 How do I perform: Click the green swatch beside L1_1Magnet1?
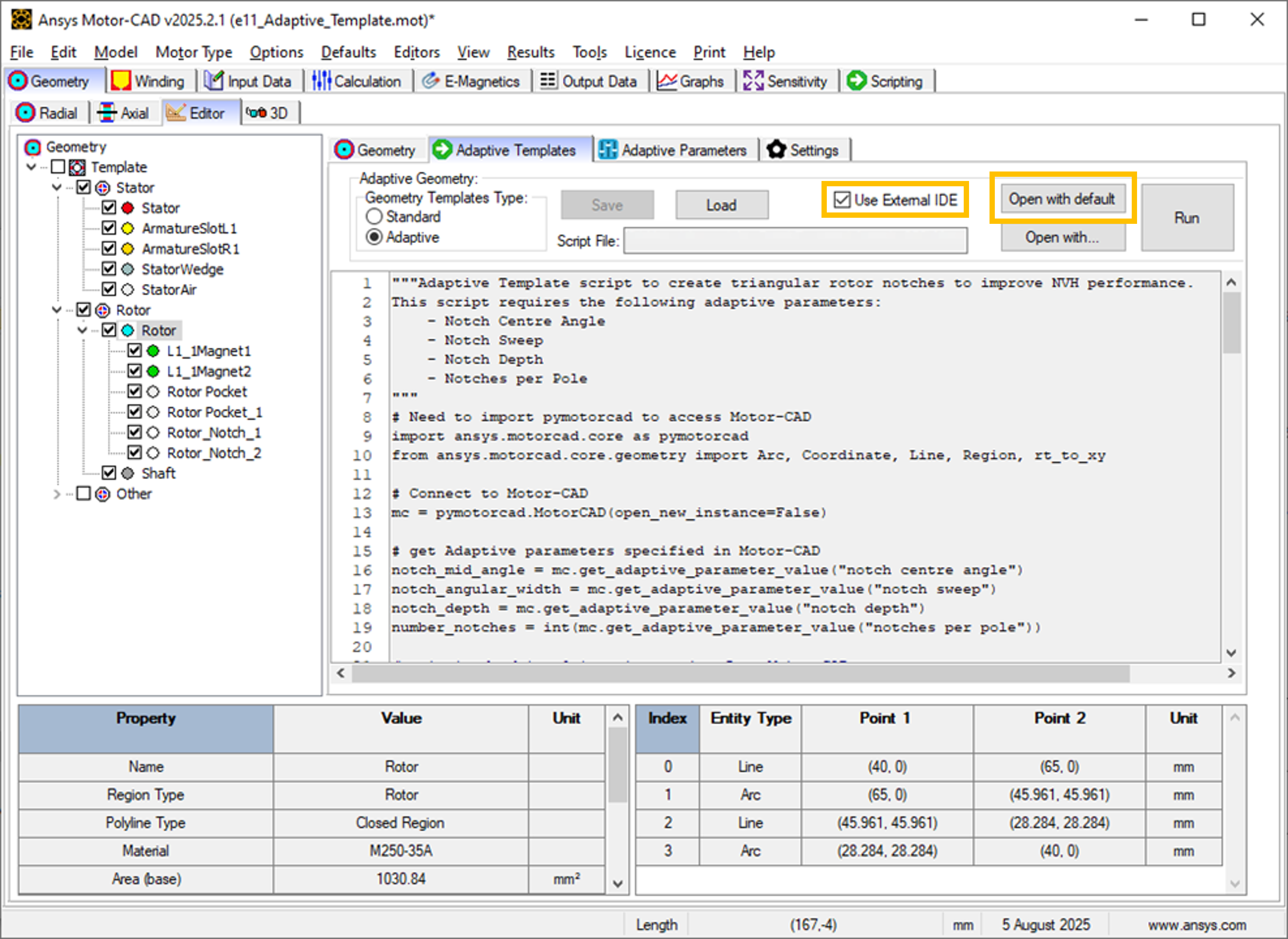153,351
